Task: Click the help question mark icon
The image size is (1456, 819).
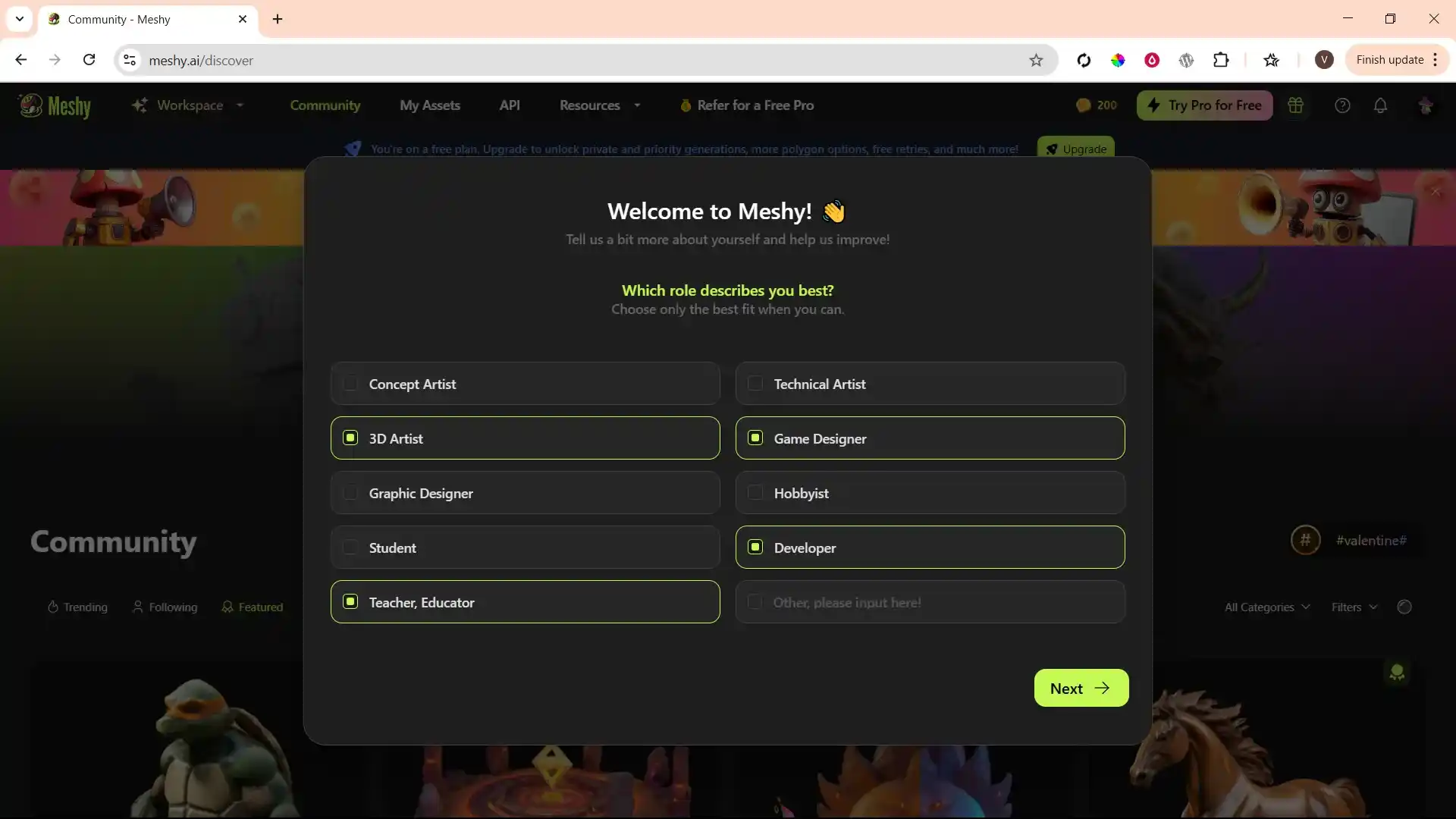Action: [x=1342, y=105]
